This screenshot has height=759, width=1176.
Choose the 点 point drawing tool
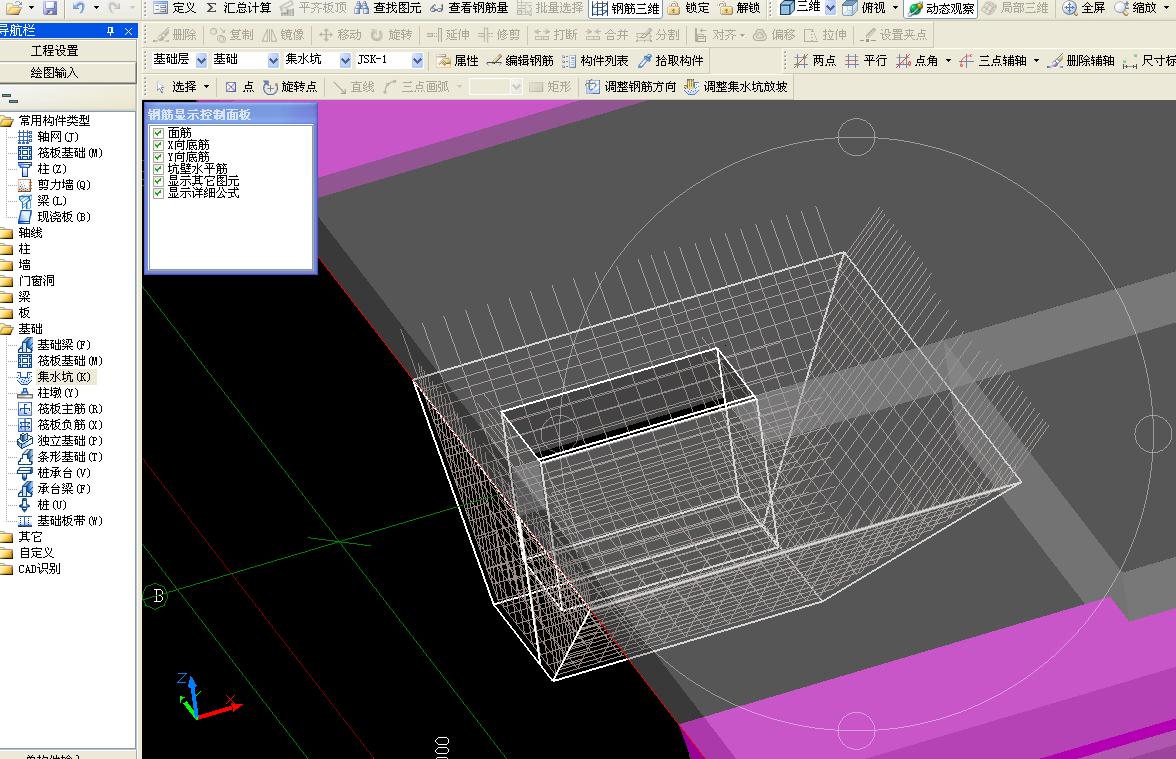click(x=239, y=87)
